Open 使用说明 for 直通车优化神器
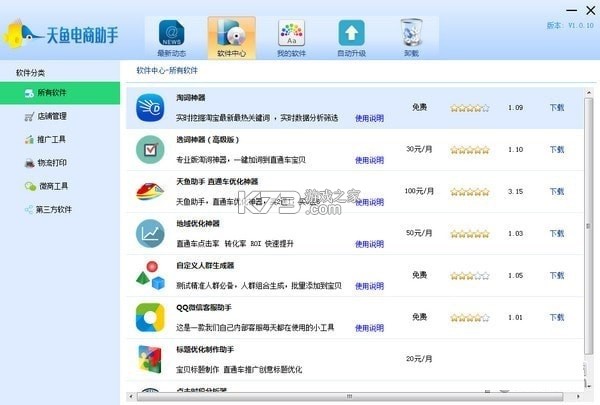This screenshot has width=600, height=405. 369,202
